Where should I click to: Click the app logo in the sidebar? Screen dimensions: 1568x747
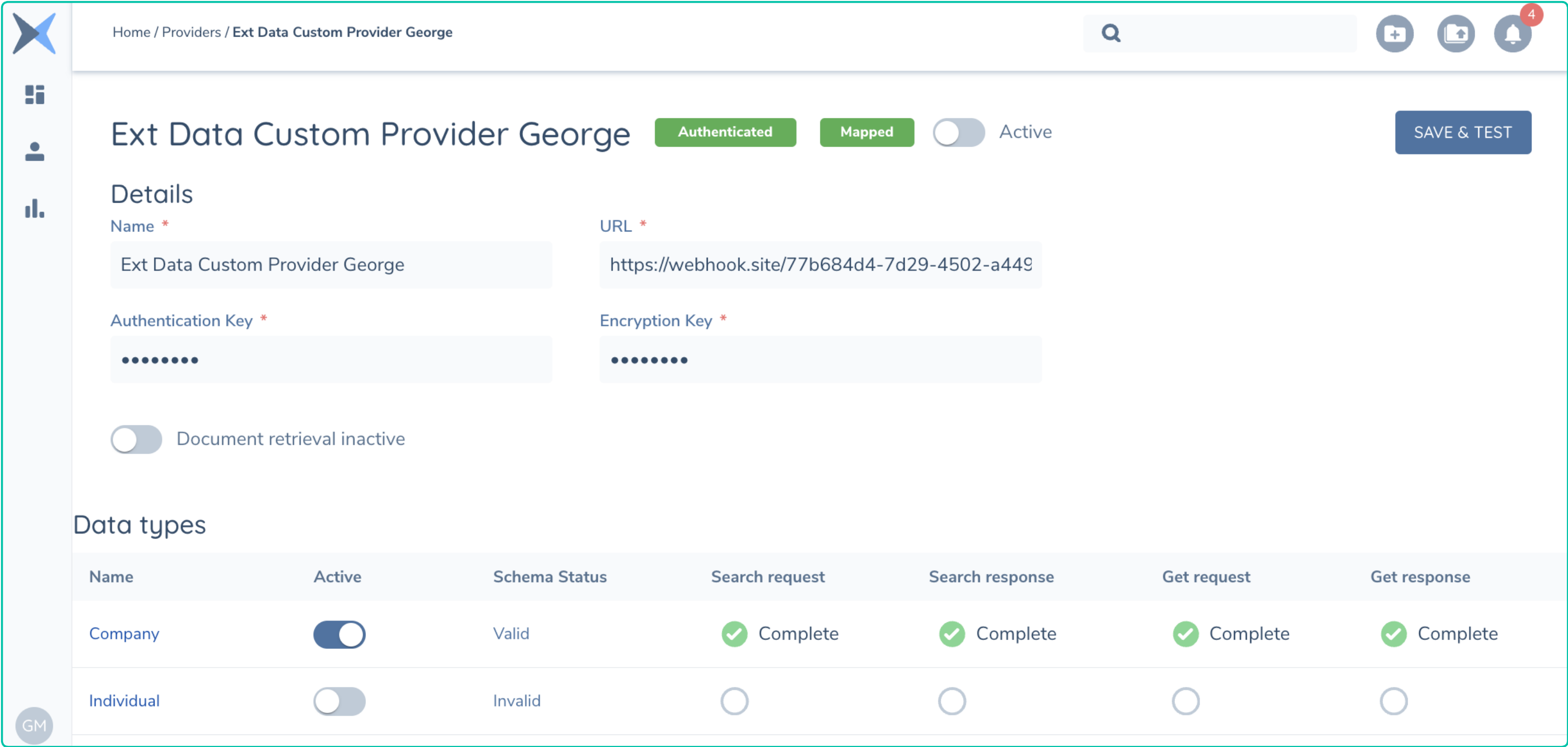34,33
